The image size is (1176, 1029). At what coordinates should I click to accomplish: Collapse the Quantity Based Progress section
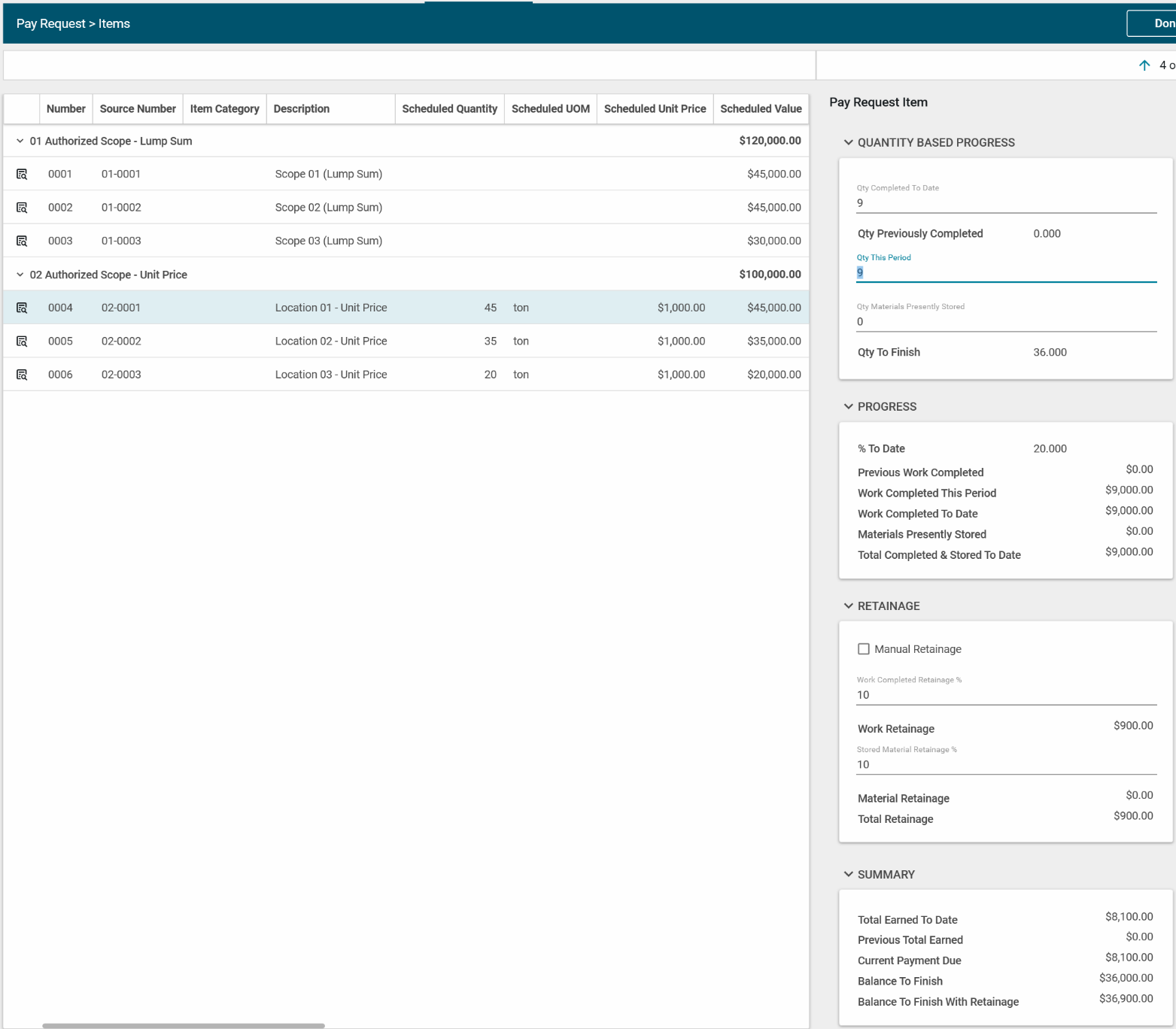[849, 143]
